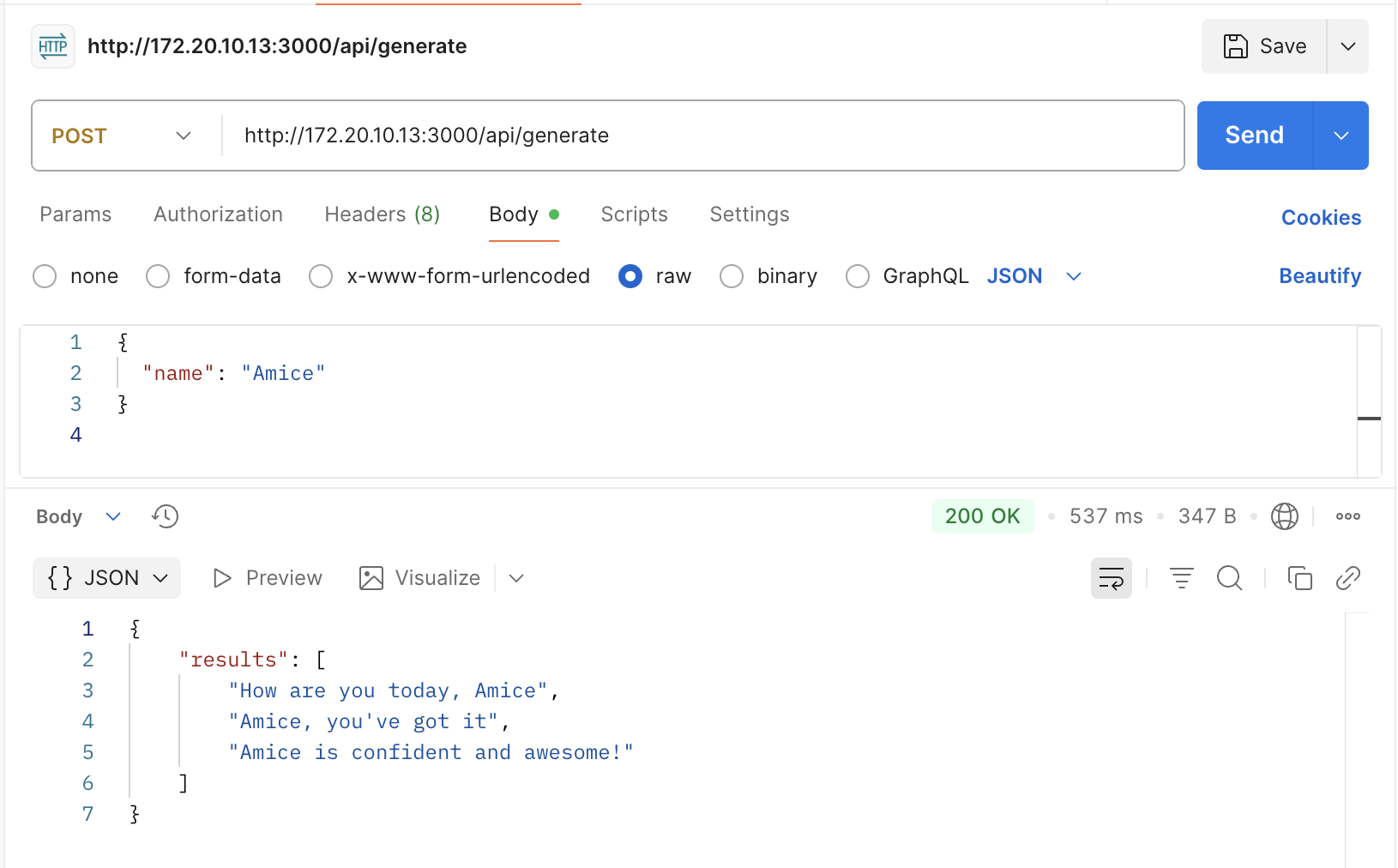1398x868 pixels.
Task: Select the binary radio button
Action: pos(732,276)
